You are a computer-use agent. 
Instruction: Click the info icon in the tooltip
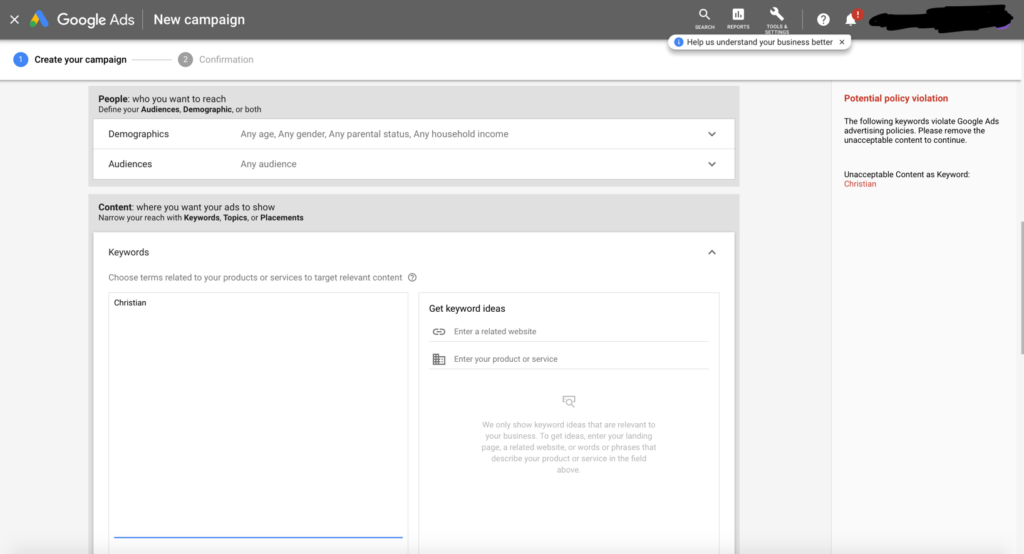679,42
